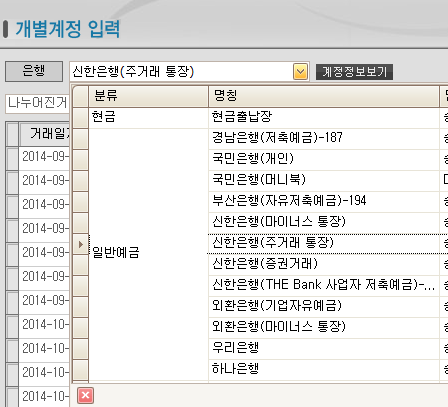
Task: Click the current row arrow indicator
Action: tap(81, 244)
